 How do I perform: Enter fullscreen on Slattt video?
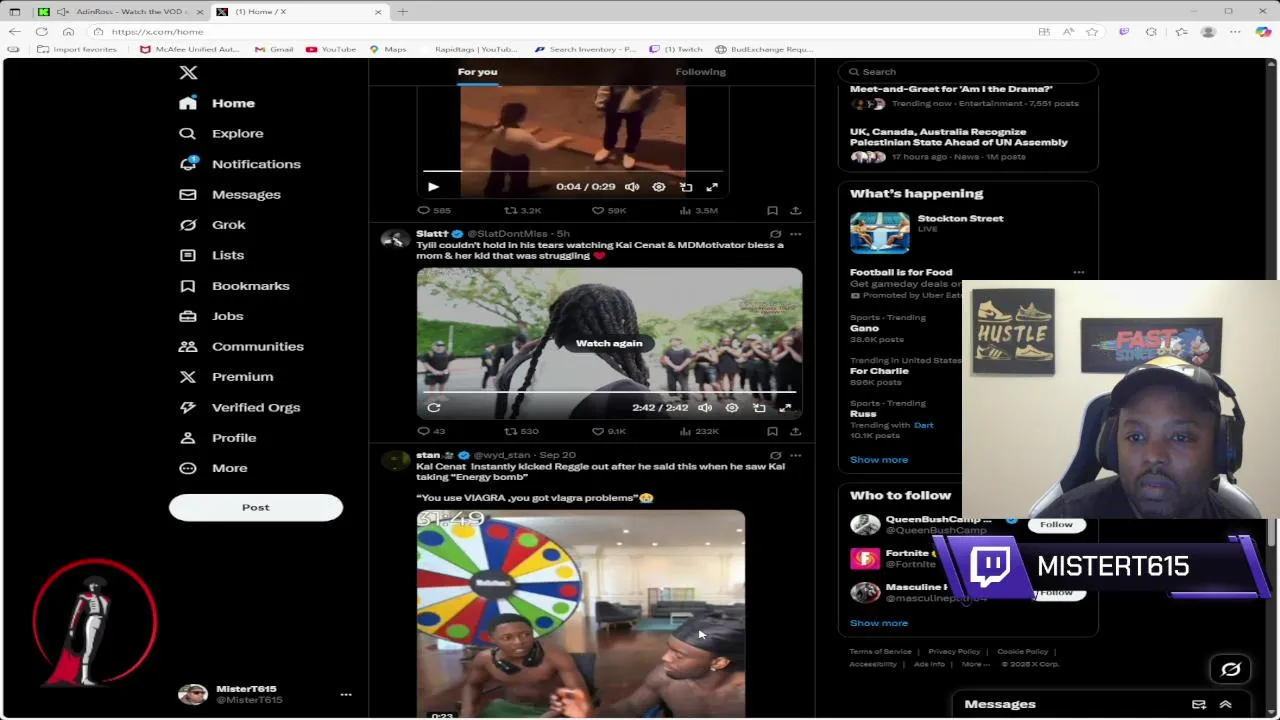(x=785, y=408)
